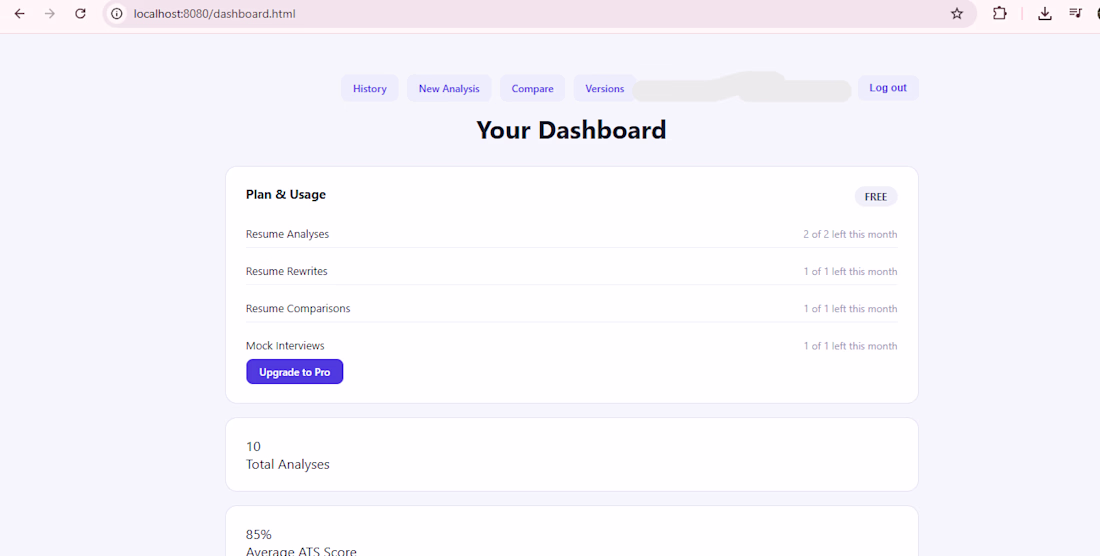Click the Resume Rewrites remaining usage value
This screenshot has width=1100, height=556.
(850, 271)
